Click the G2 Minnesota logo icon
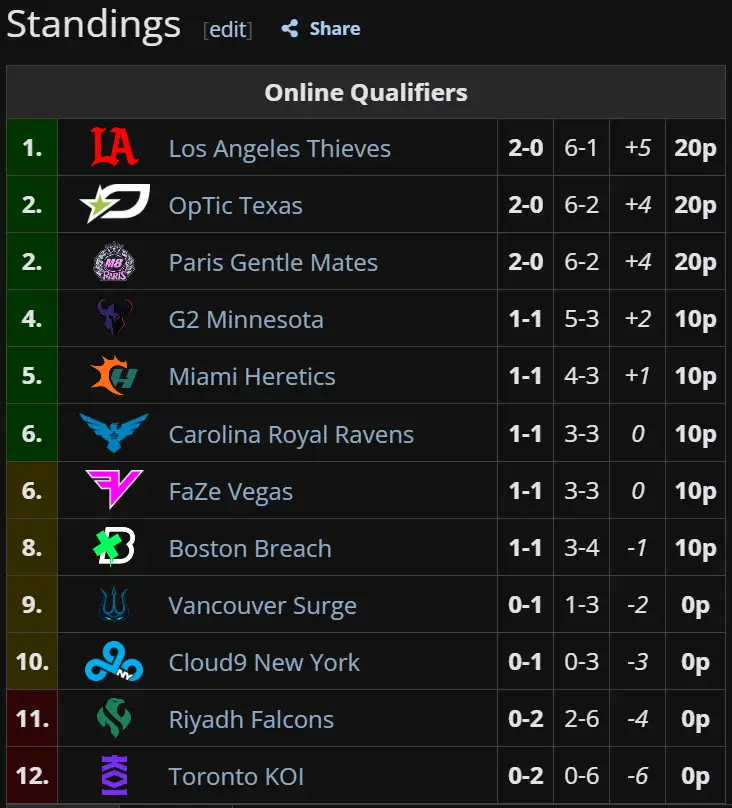732x808 pixels. [x=114, y=319]
